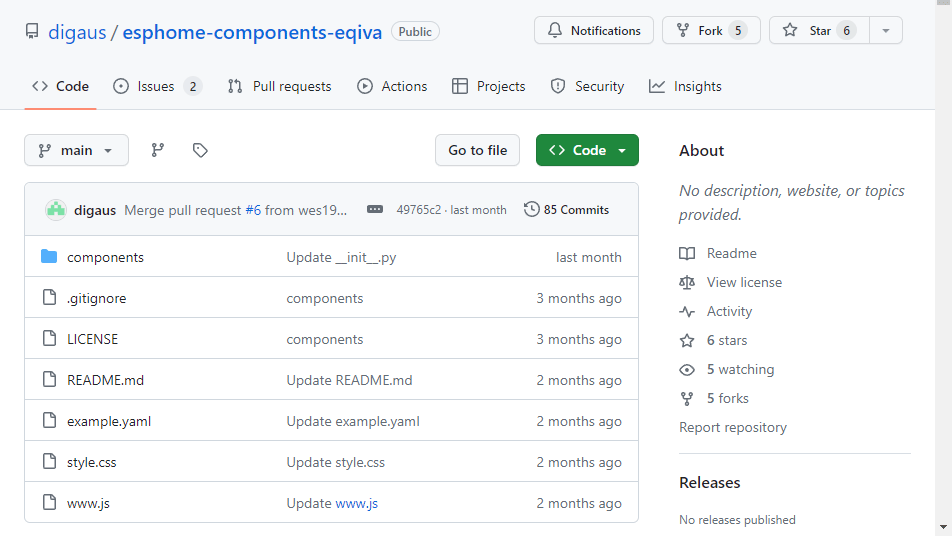View the 85 Commits history
Image resolution: width=952 pixels, height=536 pixels.
point(576,210)
